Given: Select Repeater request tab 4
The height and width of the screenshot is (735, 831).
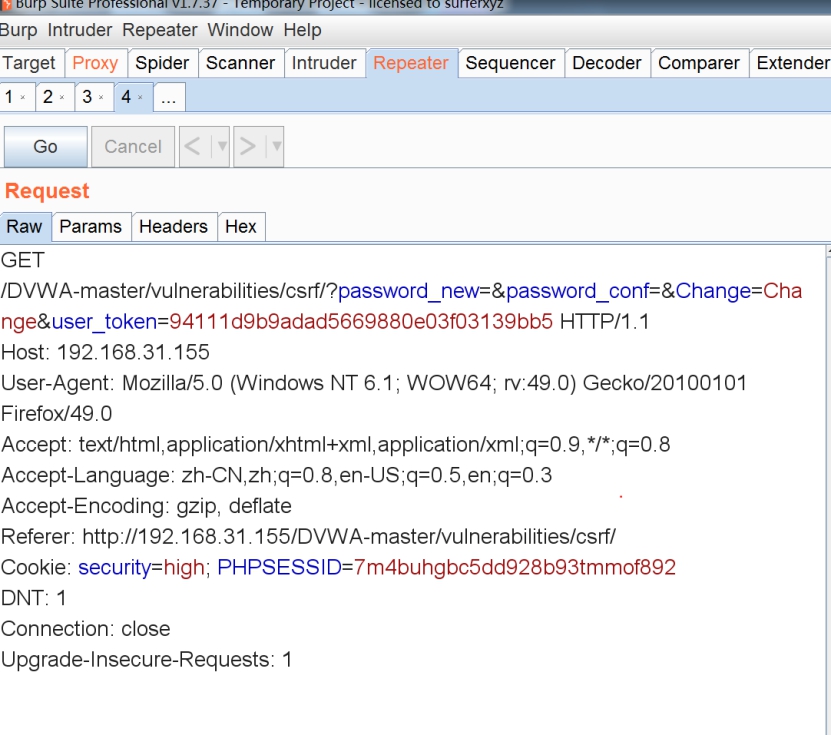Looking at the screenshot, I should pos(126,97).
